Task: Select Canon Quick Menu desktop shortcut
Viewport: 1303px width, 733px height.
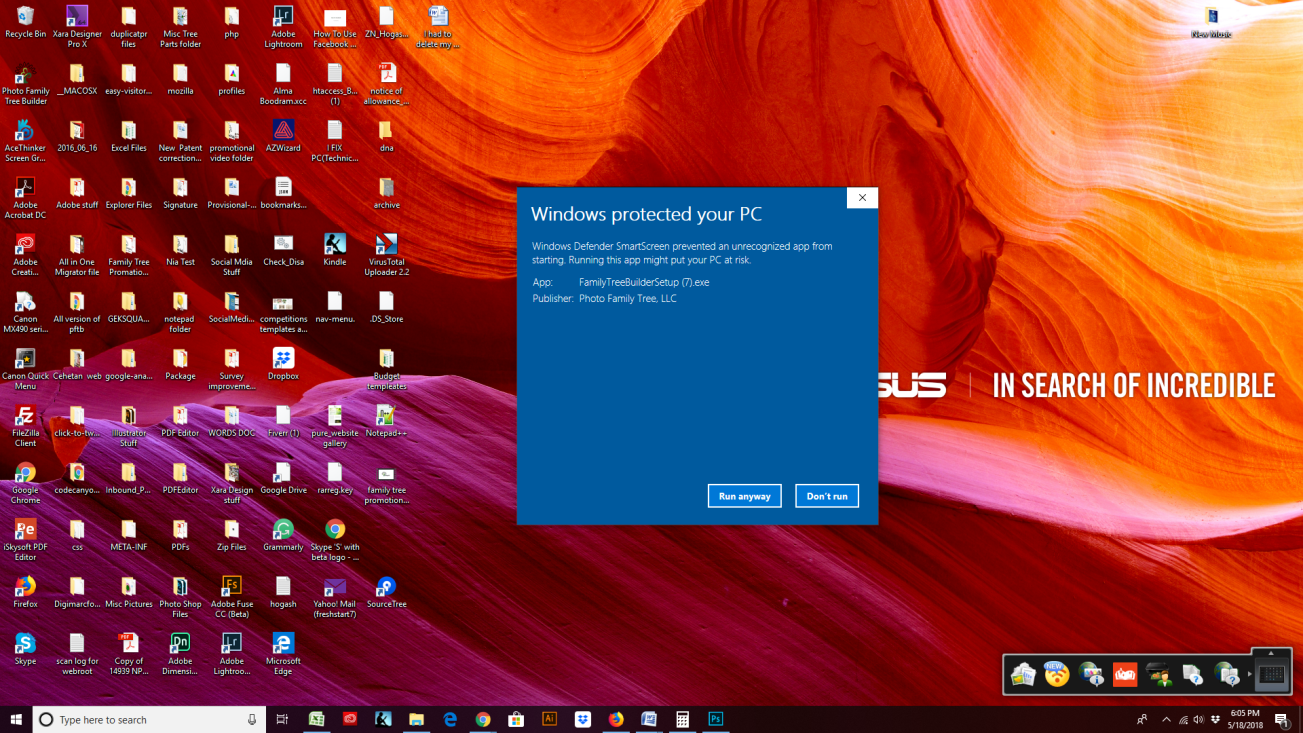Action: coord(25,369)
